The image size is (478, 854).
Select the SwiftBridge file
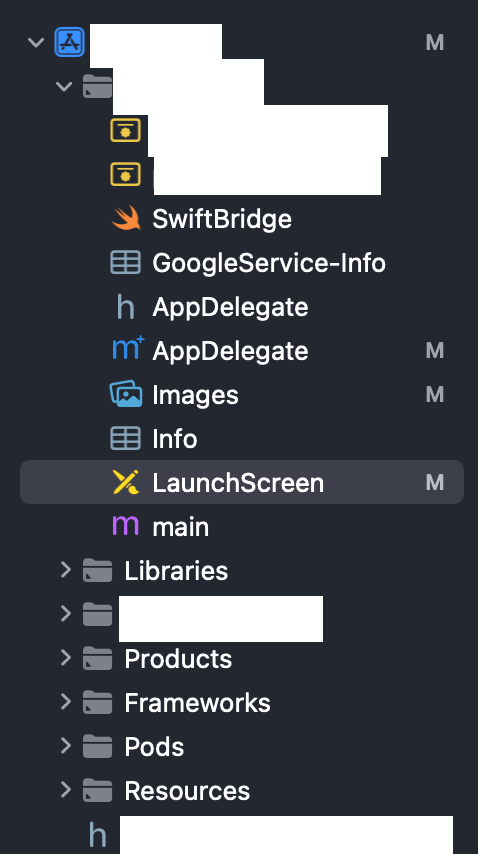[222, 219]
